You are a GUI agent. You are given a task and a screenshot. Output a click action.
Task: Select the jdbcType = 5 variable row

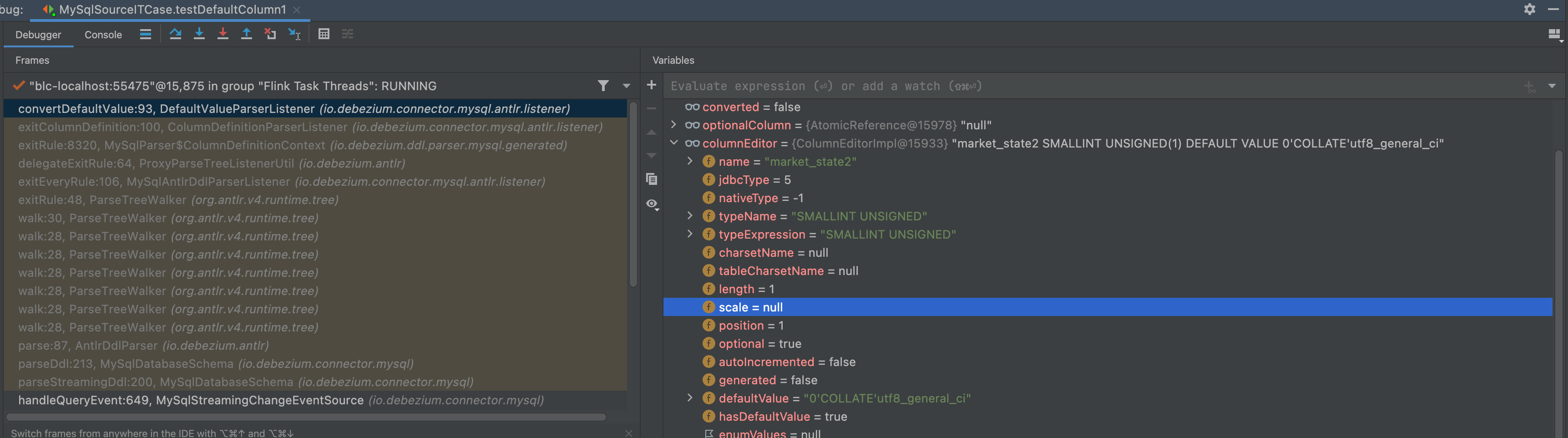pyautogui.click(x=1108, y=180)
